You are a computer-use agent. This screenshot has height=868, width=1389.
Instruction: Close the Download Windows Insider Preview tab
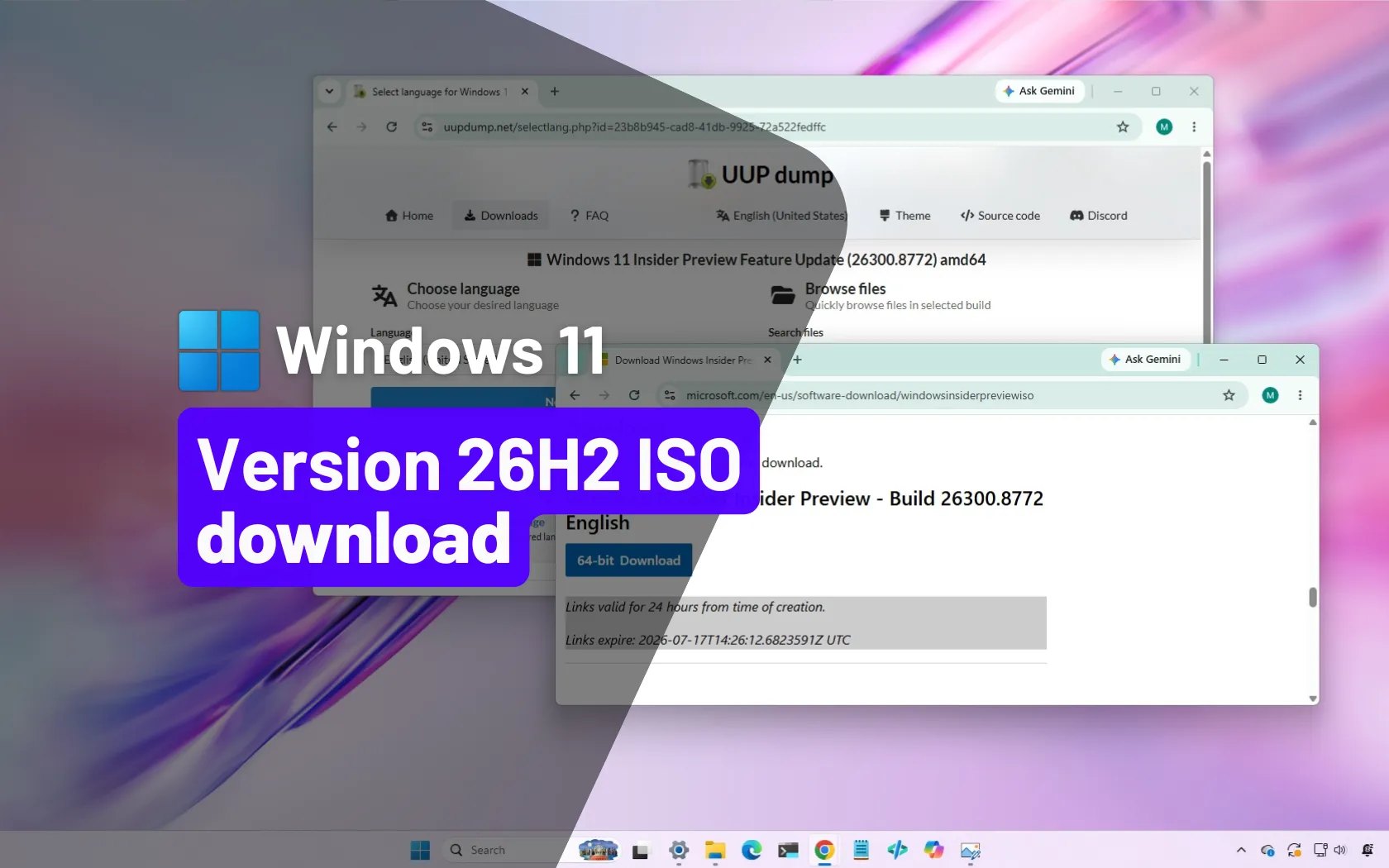[767, 360]
